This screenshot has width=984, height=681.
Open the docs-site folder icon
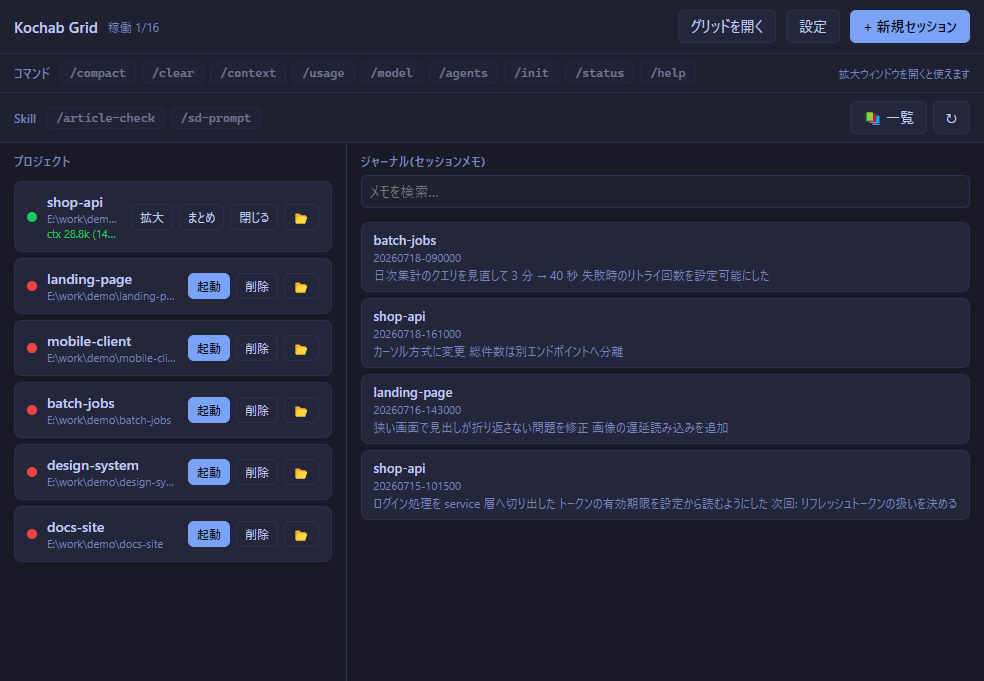click(301, 535)
